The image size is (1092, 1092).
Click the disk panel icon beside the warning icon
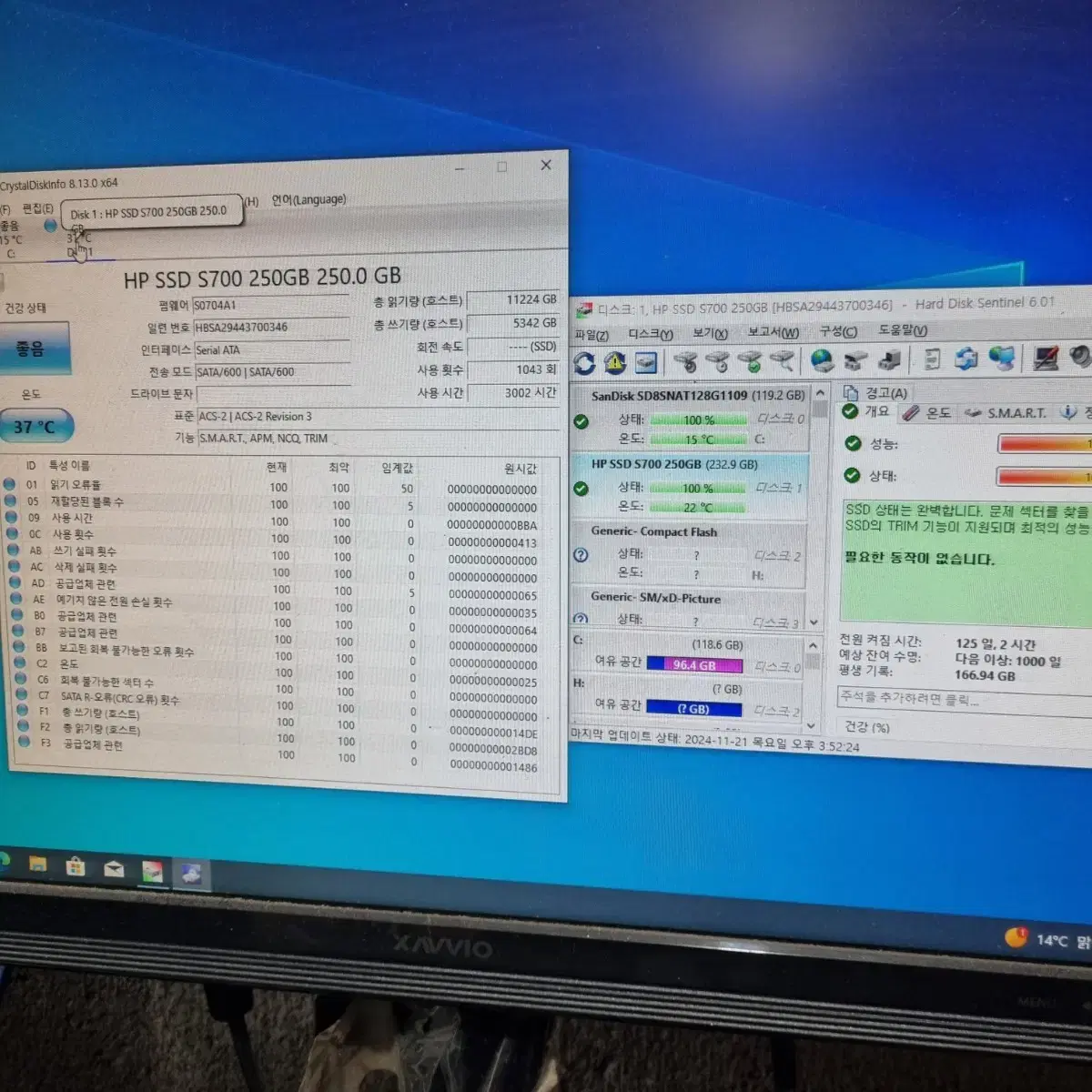coord(646,363)
